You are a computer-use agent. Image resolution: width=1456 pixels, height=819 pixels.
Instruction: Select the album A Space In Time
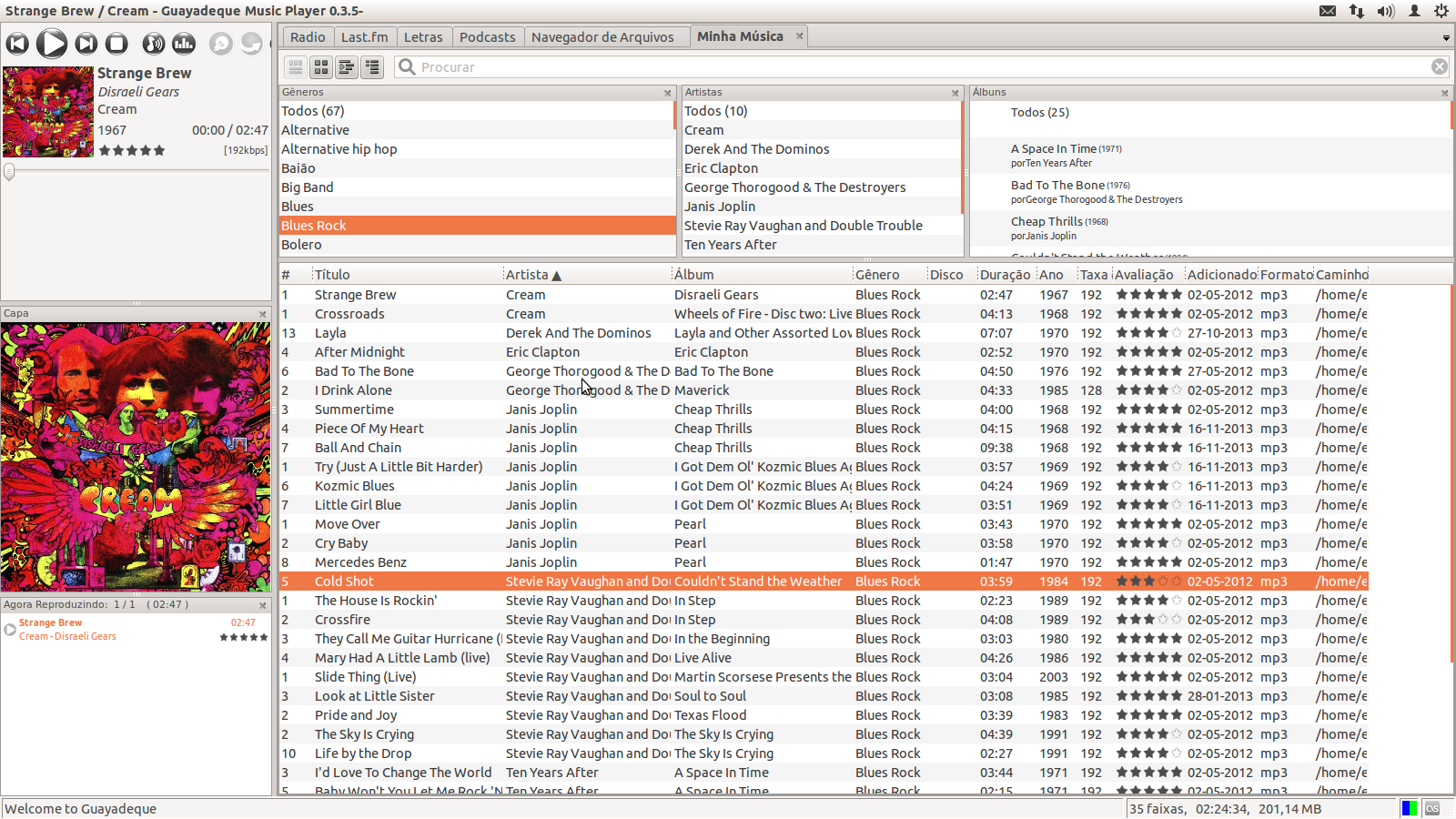pos(1210,156)
